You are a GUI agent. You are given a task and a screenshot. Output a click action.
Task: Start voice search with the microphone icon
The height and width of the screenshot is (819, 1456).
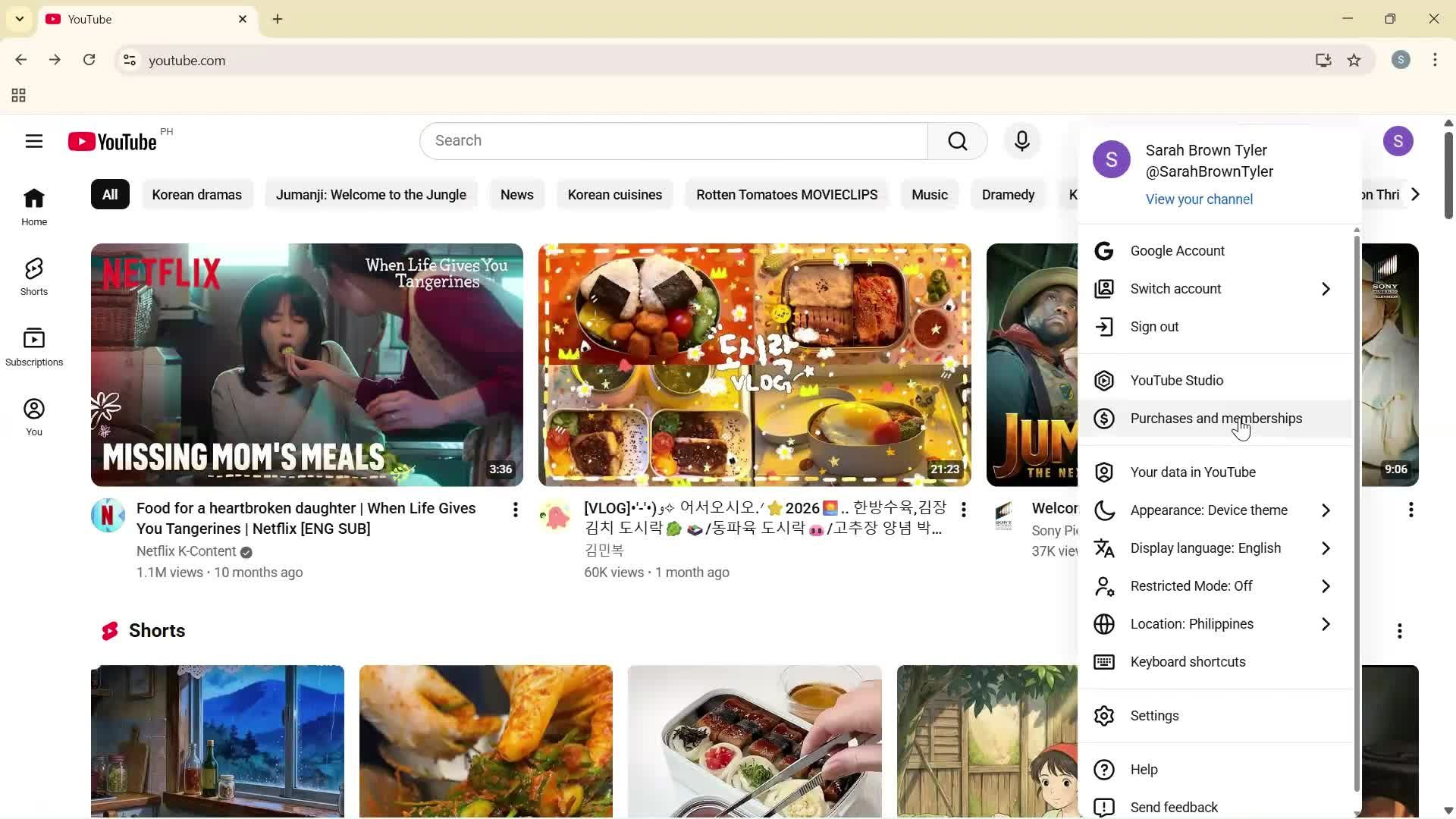point(1021,141)
